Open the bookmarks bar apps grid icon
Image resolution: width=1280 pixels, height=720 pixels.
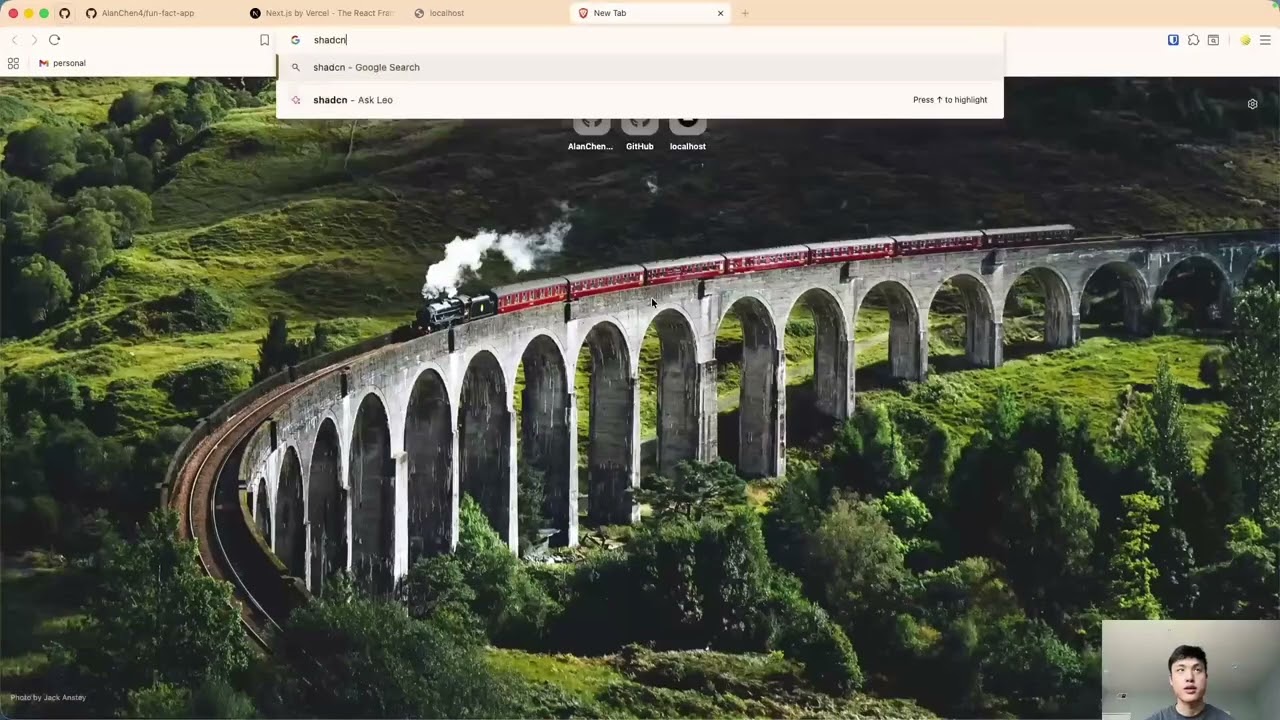coord(13,63)
